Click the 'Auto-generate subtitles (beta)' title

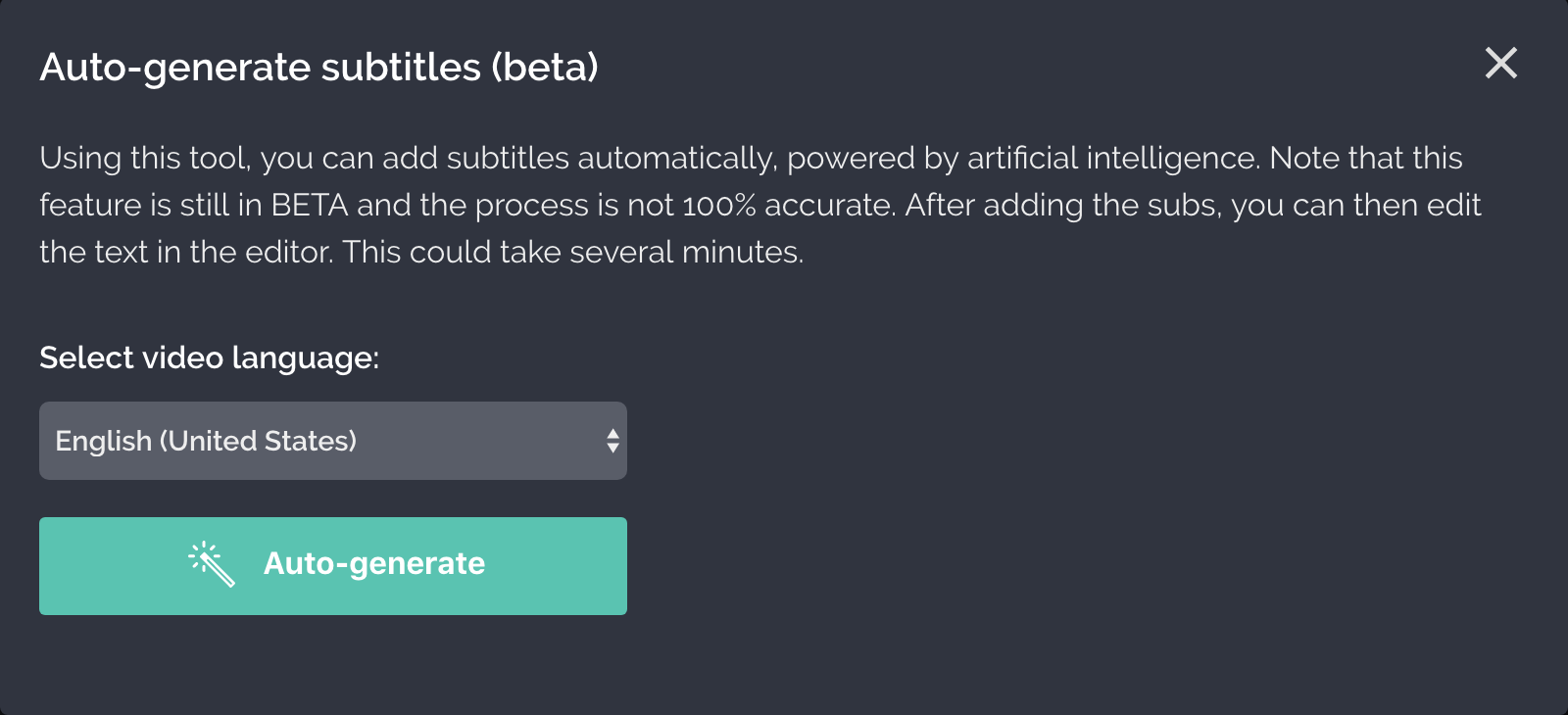tap(318, 68)
